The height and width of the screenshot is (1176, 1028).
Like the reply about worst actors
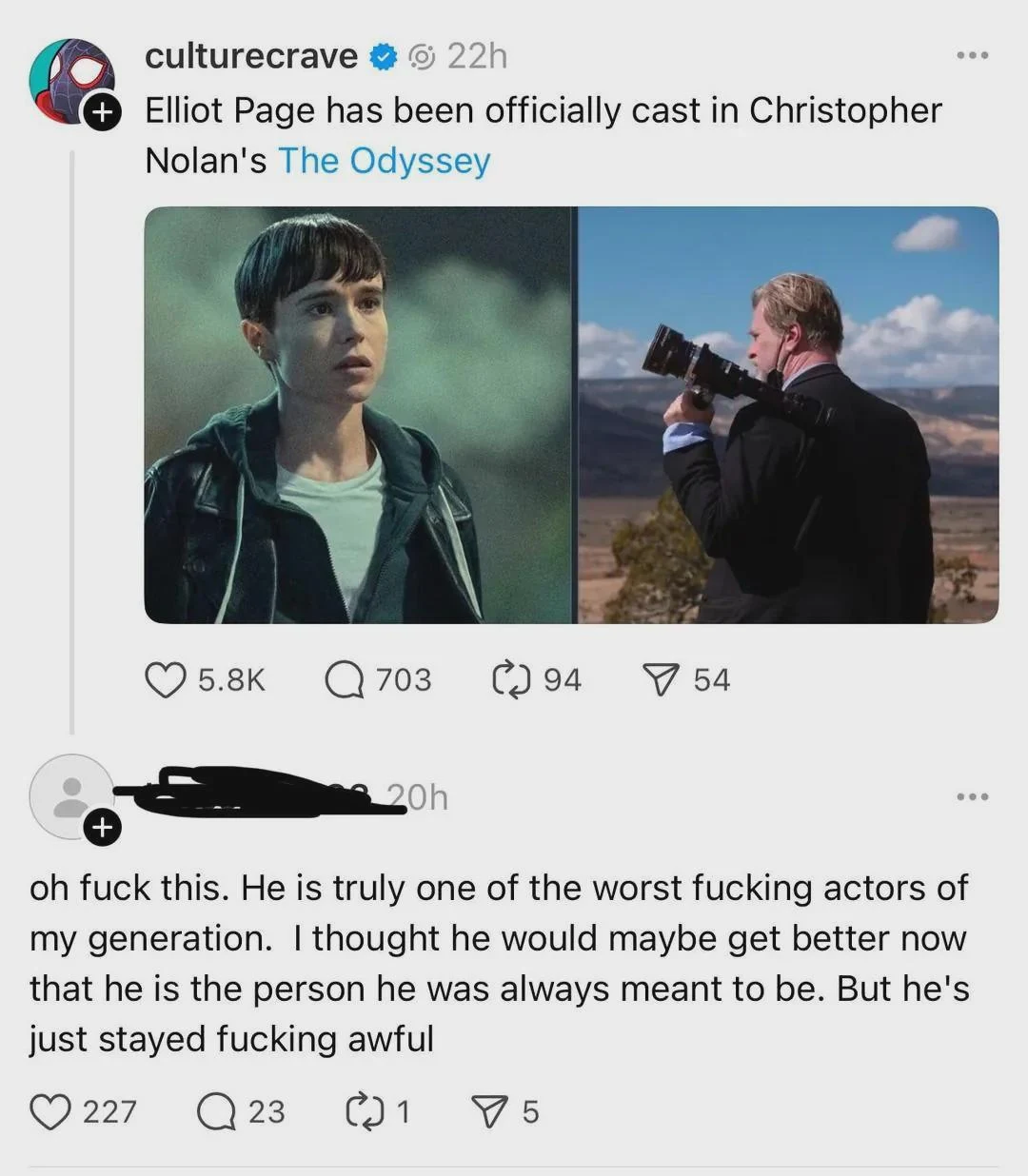point(52,1111)
